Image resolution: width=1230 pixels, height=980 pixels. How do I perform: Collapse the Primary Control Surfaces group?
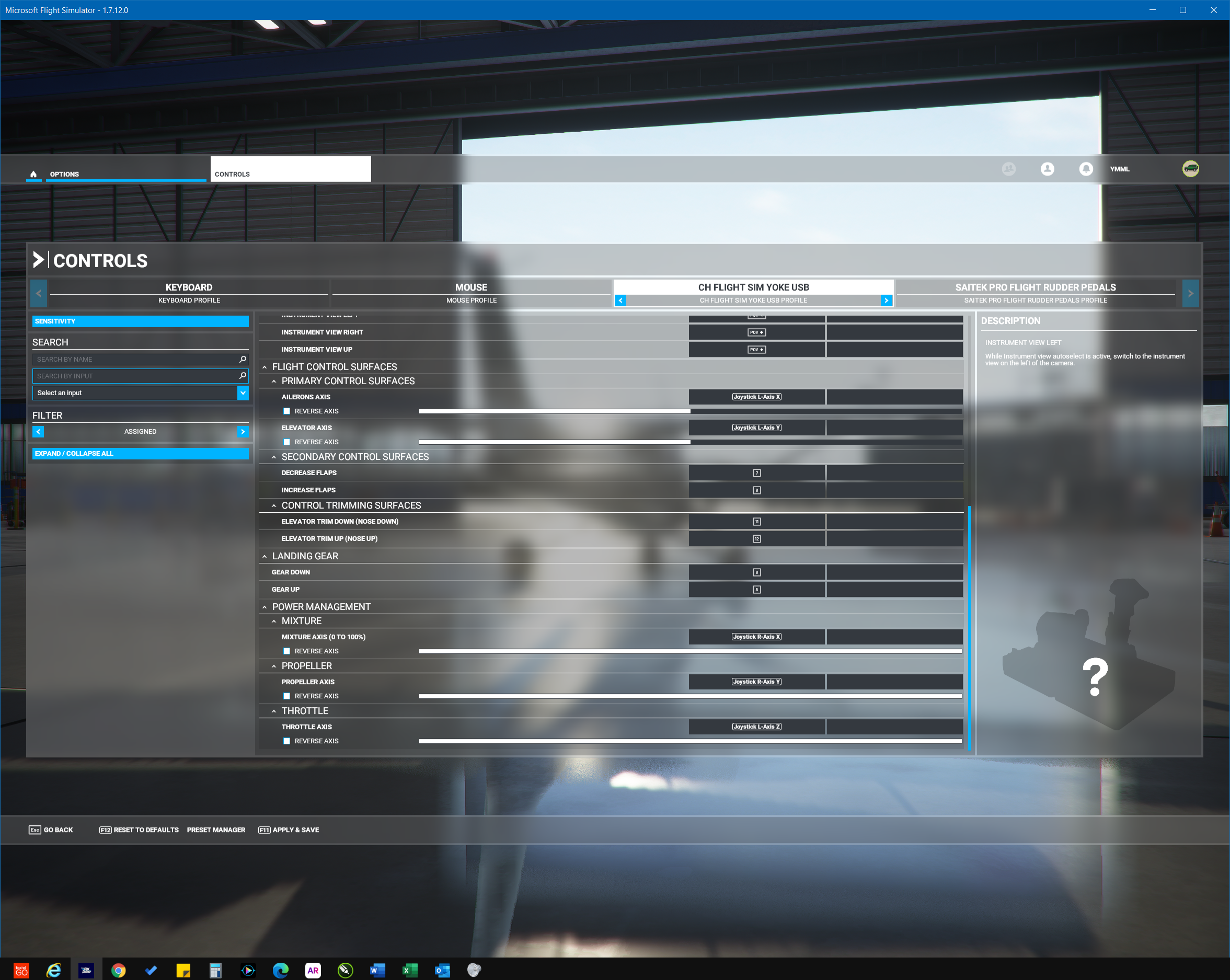(274, 381)
